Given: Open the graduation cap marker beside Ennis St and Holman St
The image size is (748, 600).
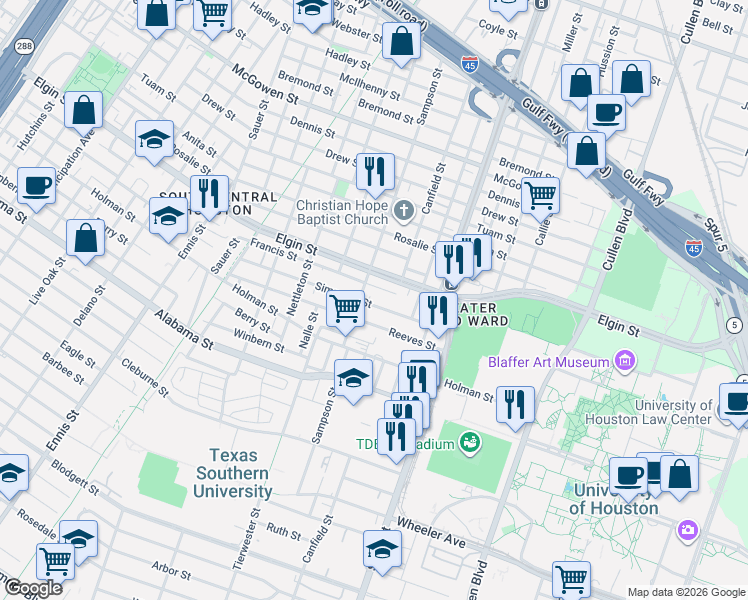Looking at the screenshot, I should click(168, 219).
